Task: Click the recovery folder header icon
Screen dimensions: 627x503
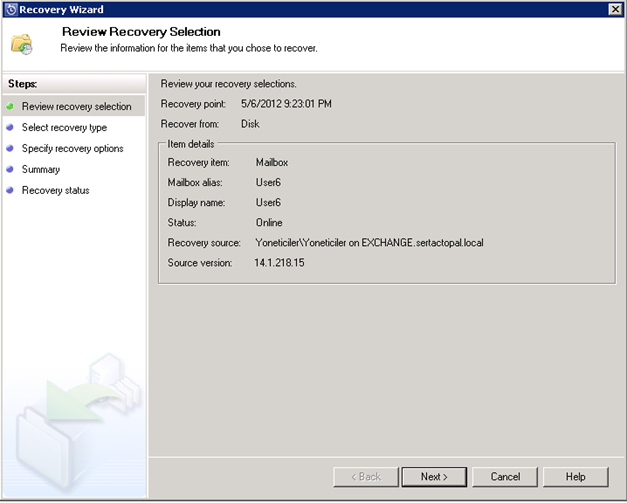Action: [x=22, y=44]
